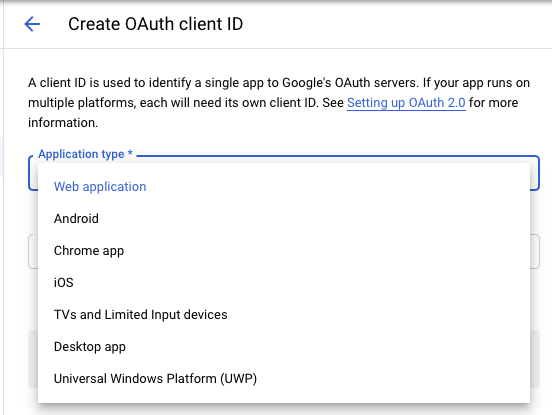Screen dimensions: 552x415
Task: Choose Universal Windows Platform (UWP)
Action: (284, 379)
